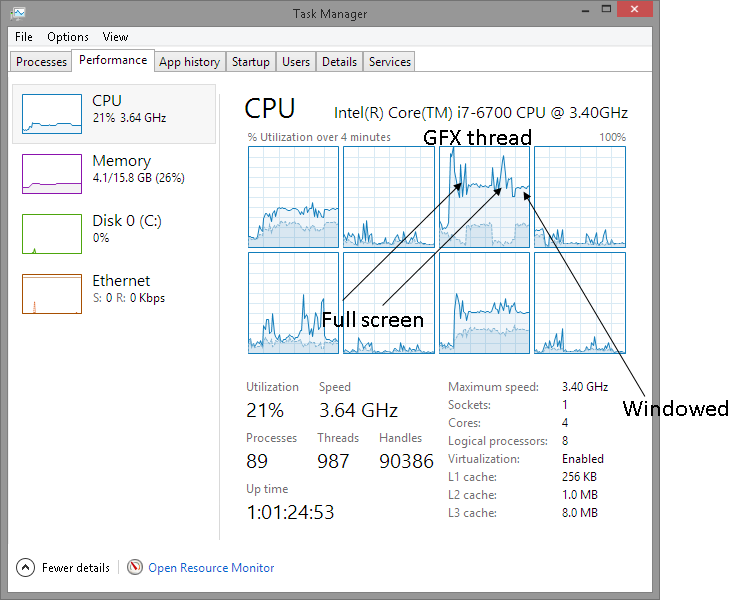Click the Virtualization Enabled value
The image size is (745, 600).
[x=583, y=459]
